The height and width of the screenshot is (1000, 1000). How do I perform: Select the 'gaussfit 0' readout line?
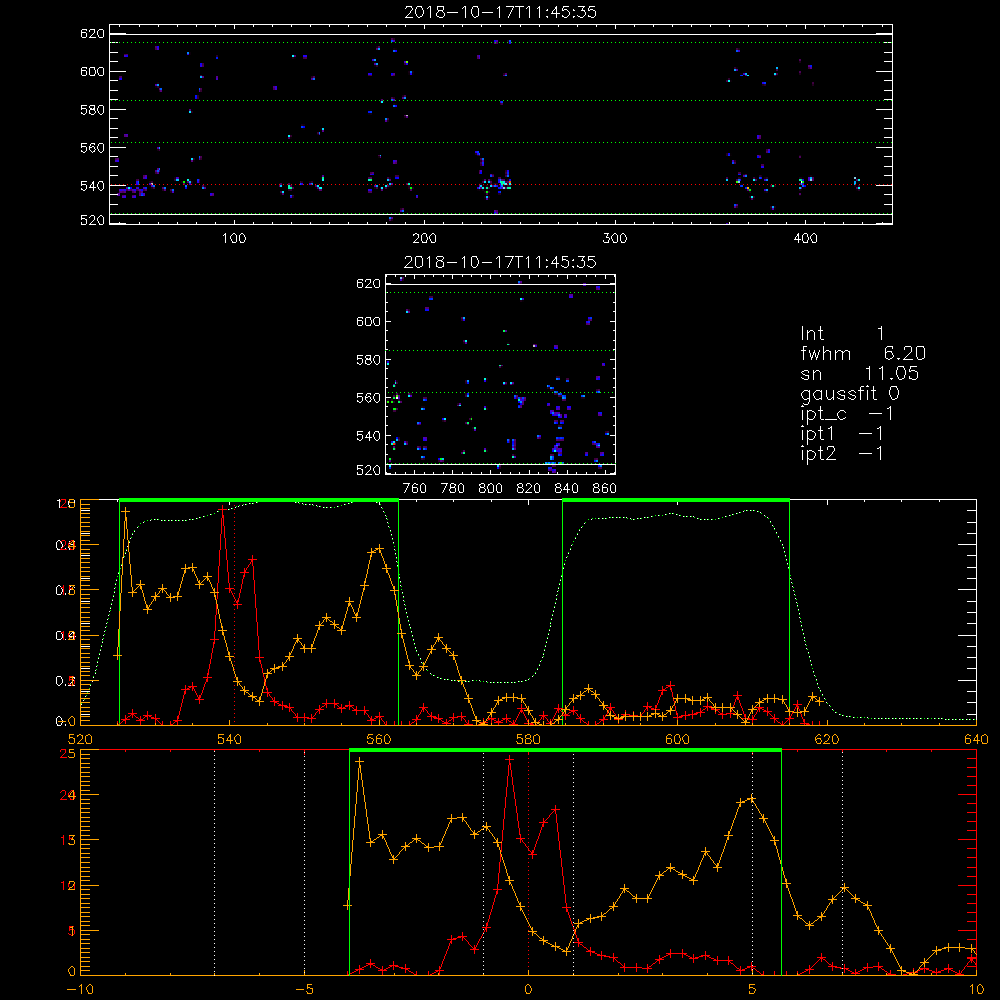click(x=849, y=393)
